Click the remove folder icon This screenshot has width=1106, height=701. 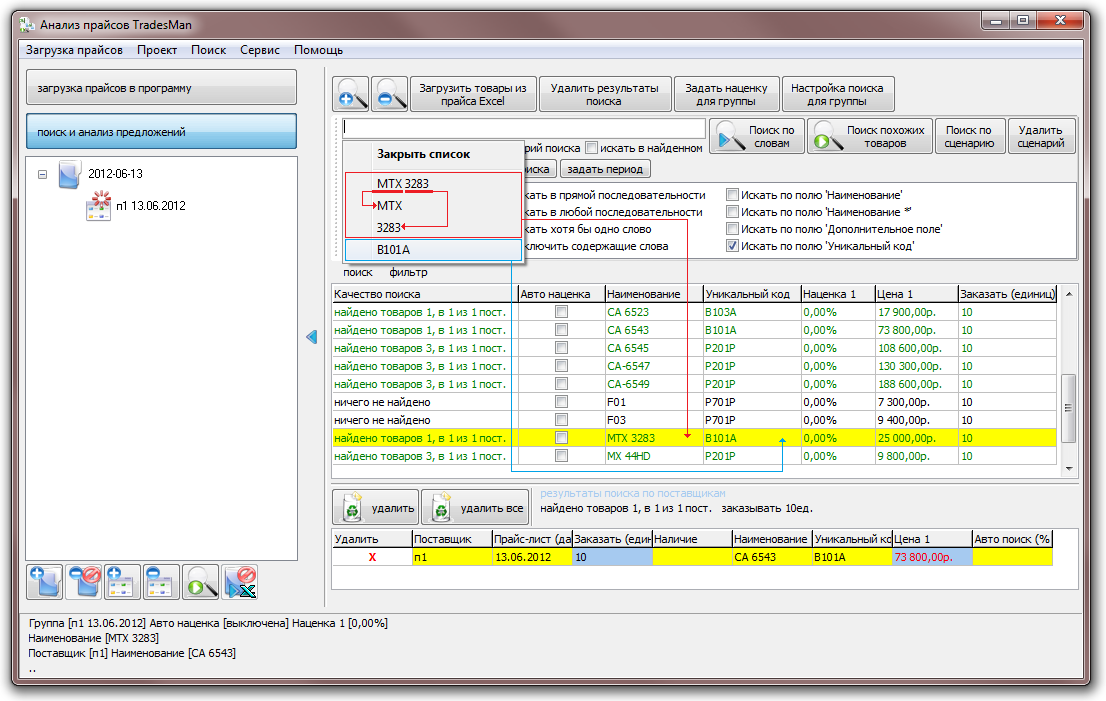[84, 581]
